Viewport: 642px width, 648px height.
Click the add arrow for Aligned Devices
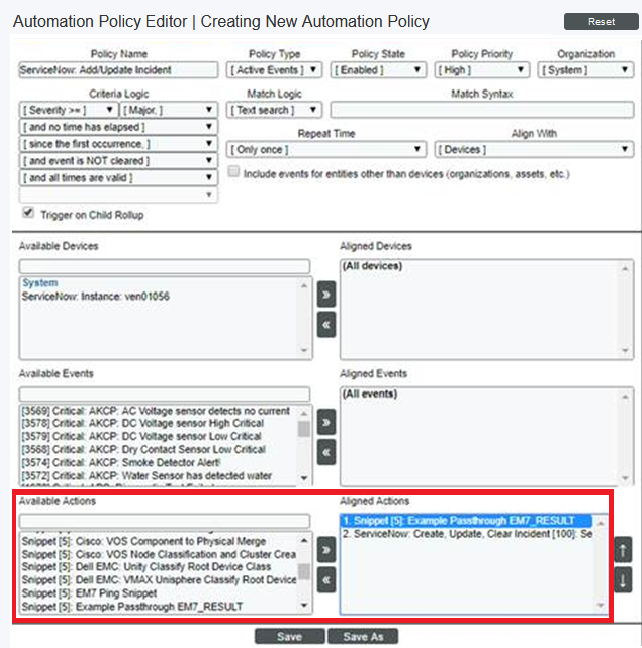[x=326, y=295]
